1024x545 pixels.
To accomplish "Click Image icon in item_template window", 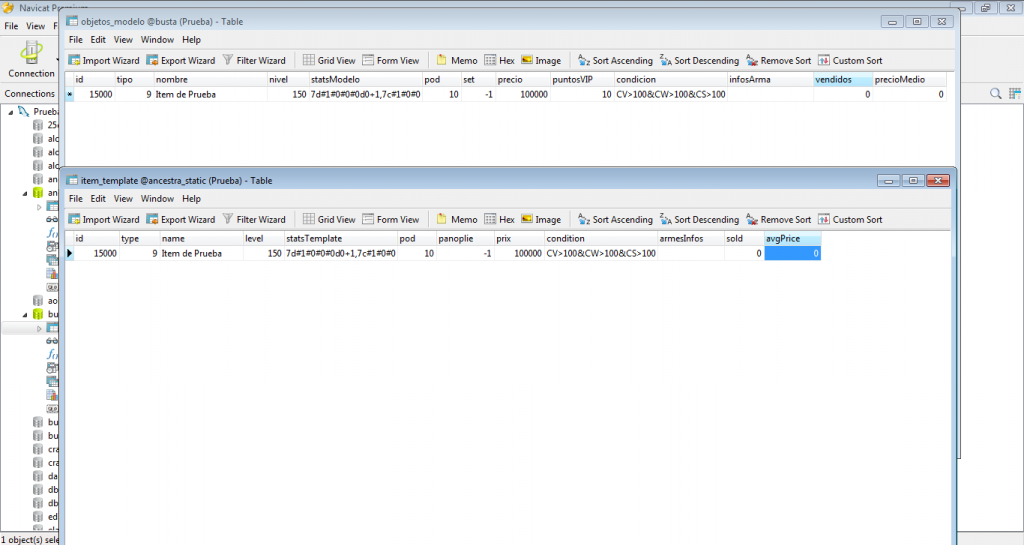I will click(x=541, y=219).
